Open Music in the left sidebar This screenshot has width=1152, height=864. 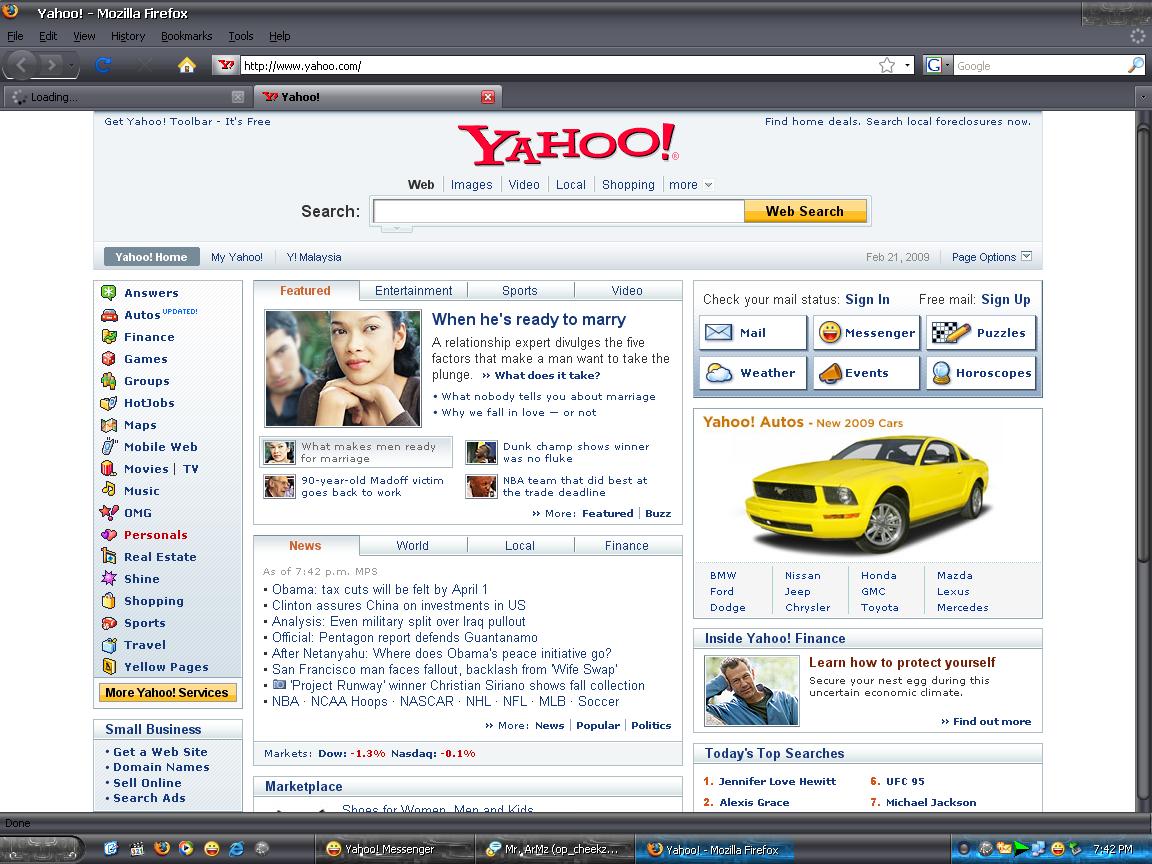pos(141,491)
